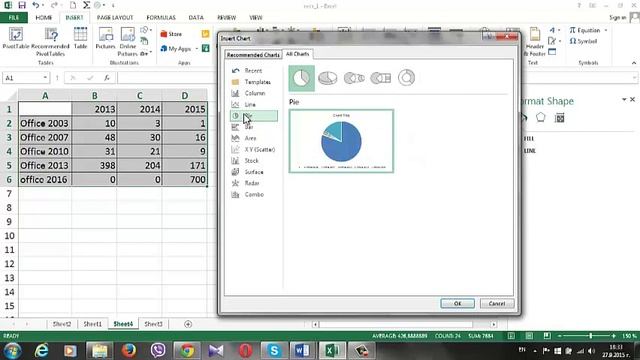Open the Shapes dropdown in Illustrations group
640x360 pixels.
coord(146,30)
